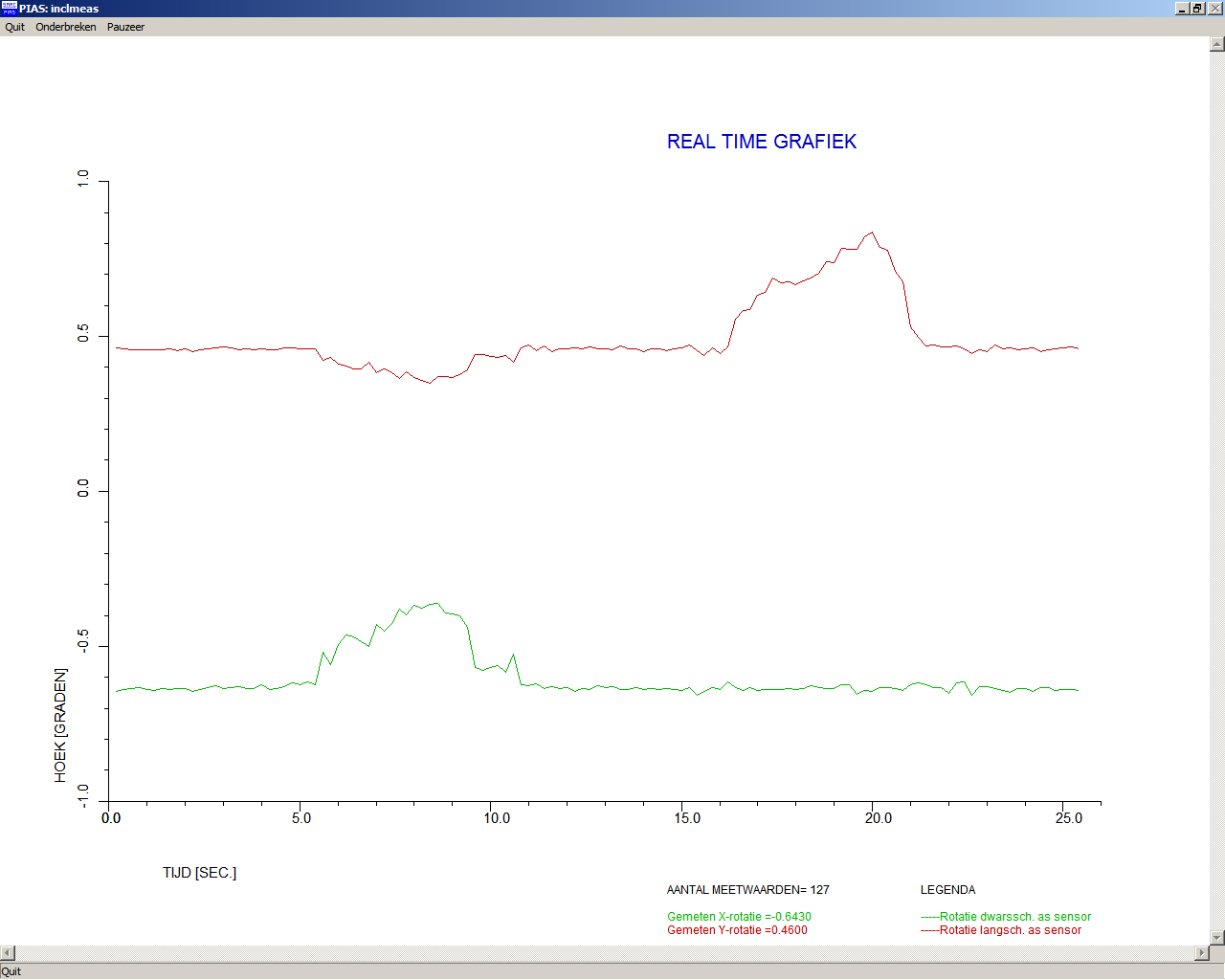Click the 20.0 tick label on time axis
Viewport: 1225px width, 980px height.
(x=879, y=818)
